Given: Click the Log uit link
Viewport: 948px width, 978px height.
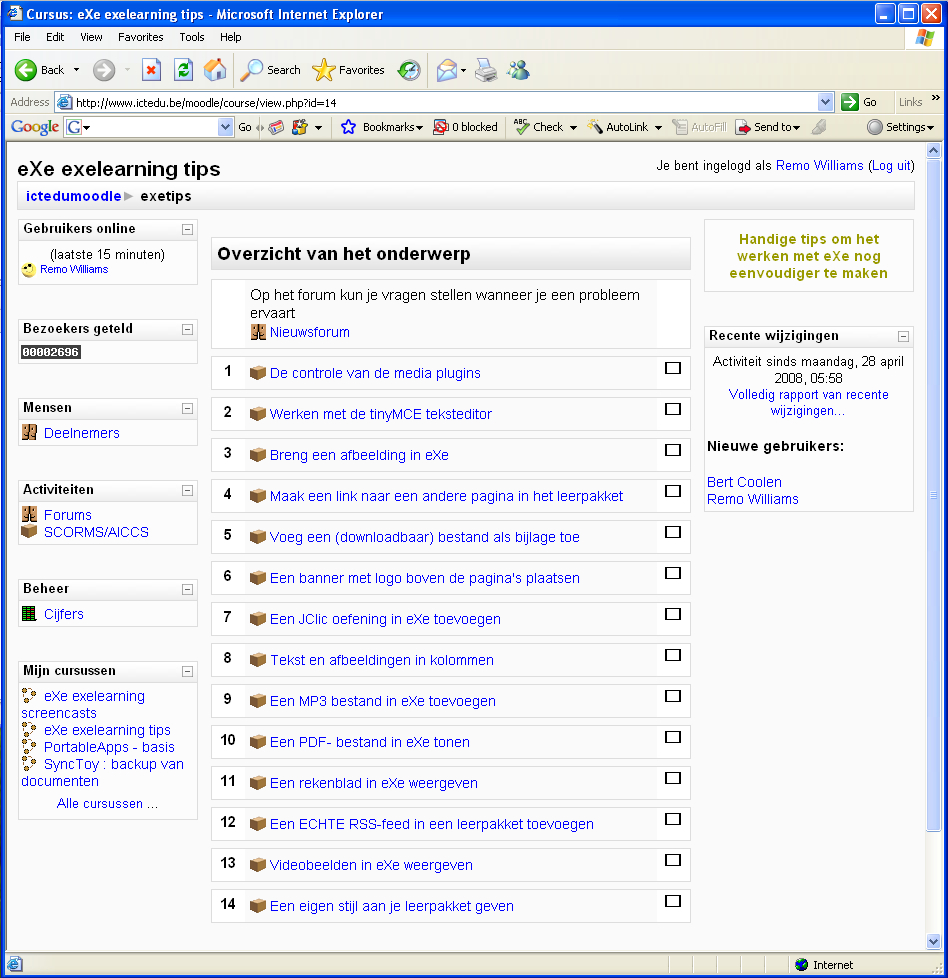Looking at the screenshot, I should [x=891, y=165].
